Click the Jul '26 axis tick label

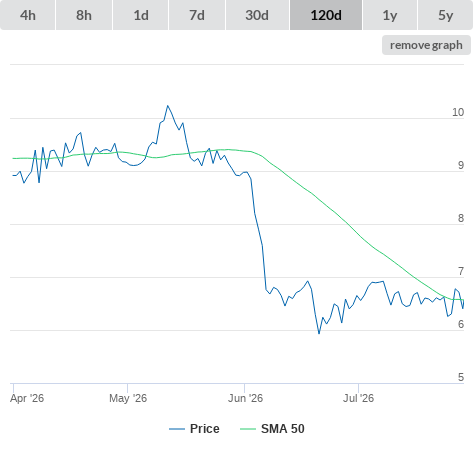tap(358, 398)
